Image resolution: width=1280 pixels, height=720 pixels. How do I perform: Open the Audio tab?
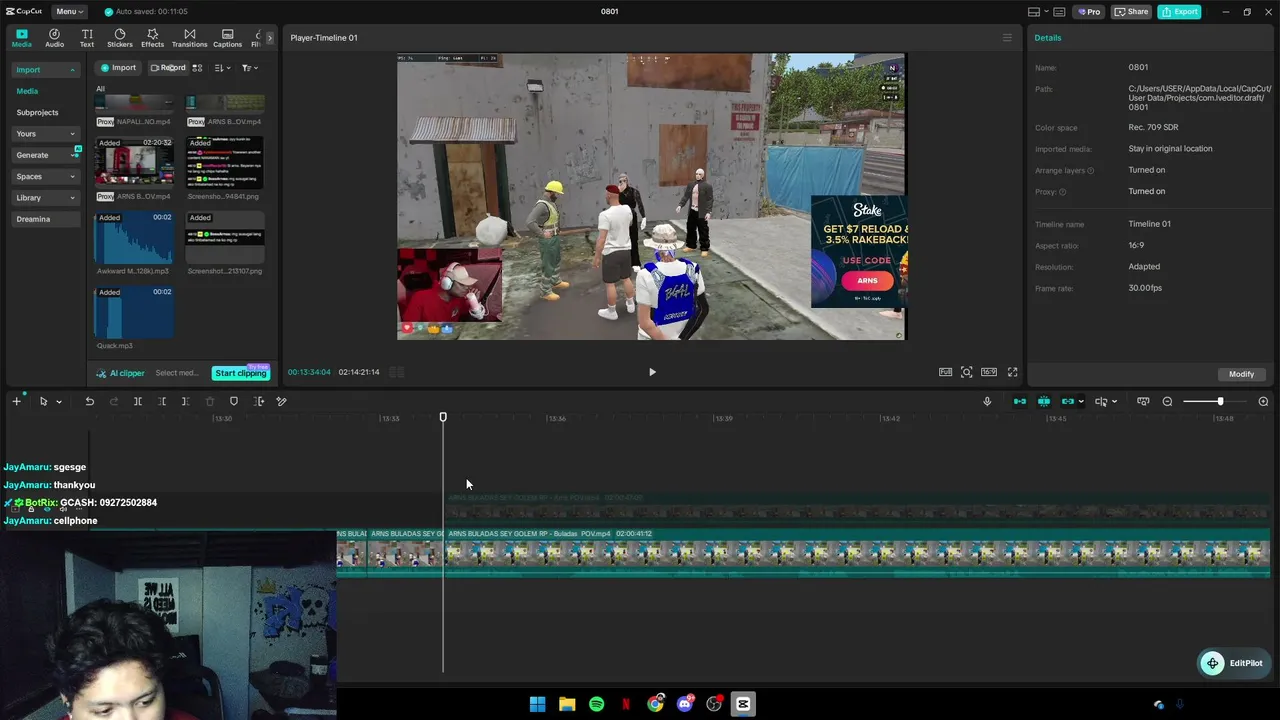[x=54, y=38]
